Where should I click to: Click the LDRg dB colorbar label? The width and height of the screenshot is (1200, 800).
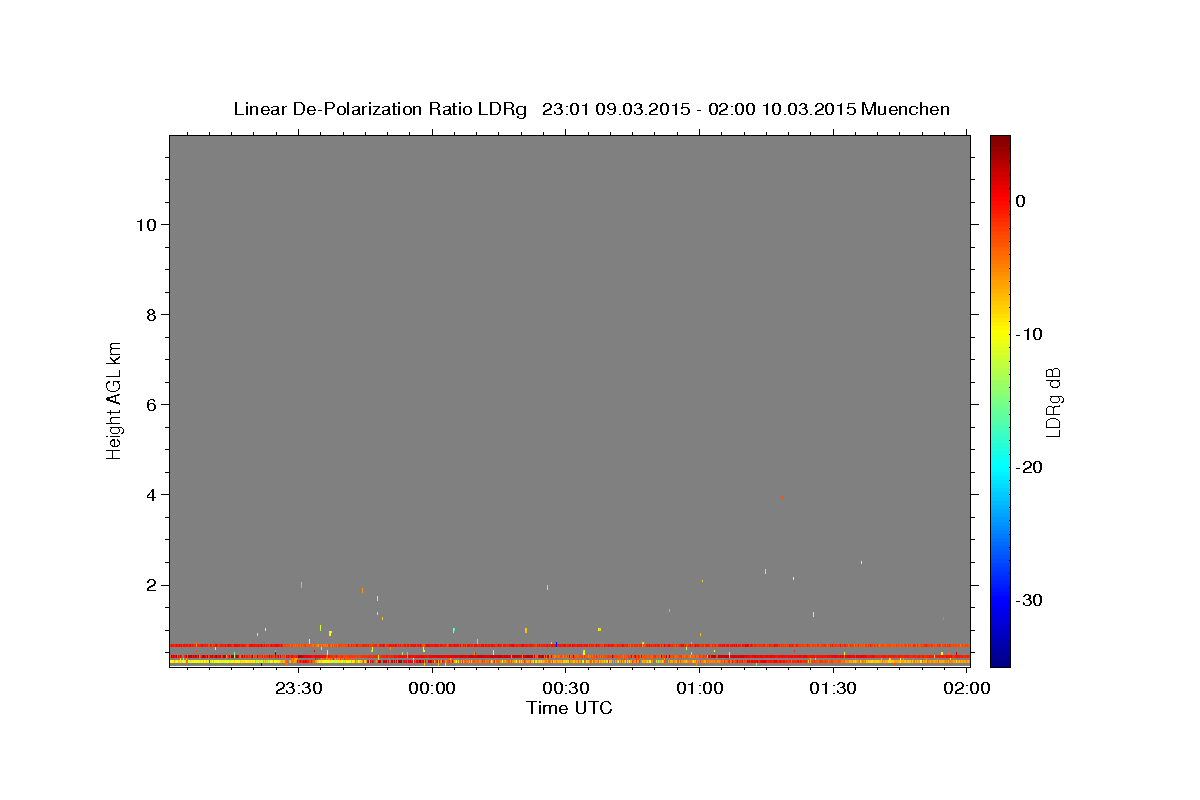[x=1052, y=402]
